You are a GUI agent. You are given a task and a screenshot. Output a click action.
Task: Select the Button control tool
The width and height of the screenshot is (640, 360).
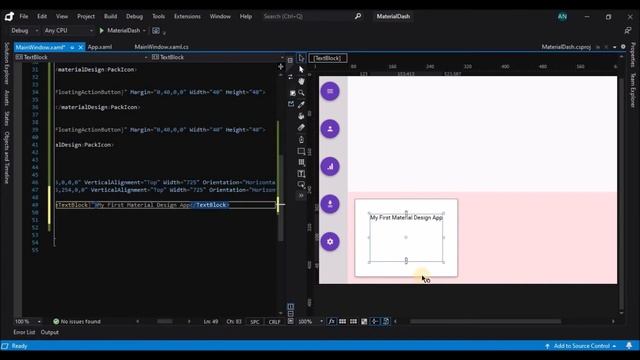pos(301,185)
